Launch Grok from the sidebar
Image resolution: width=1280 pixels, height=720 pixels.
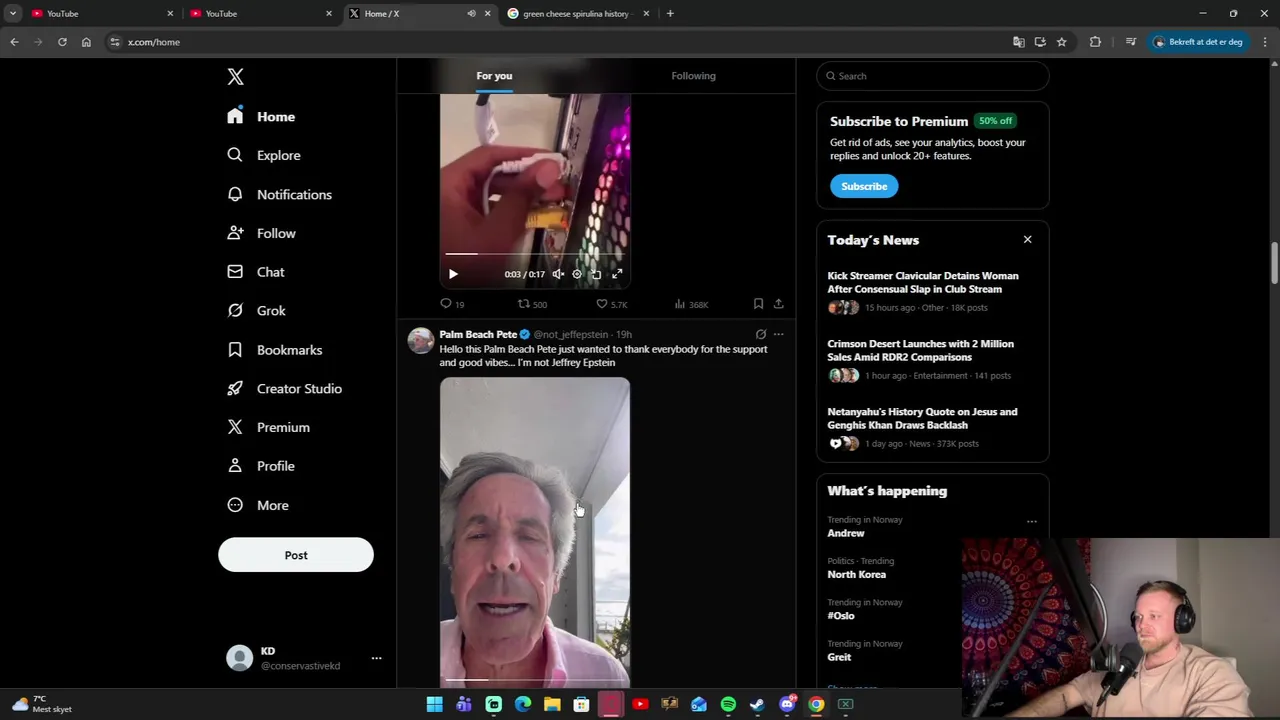tap(256, 311)
